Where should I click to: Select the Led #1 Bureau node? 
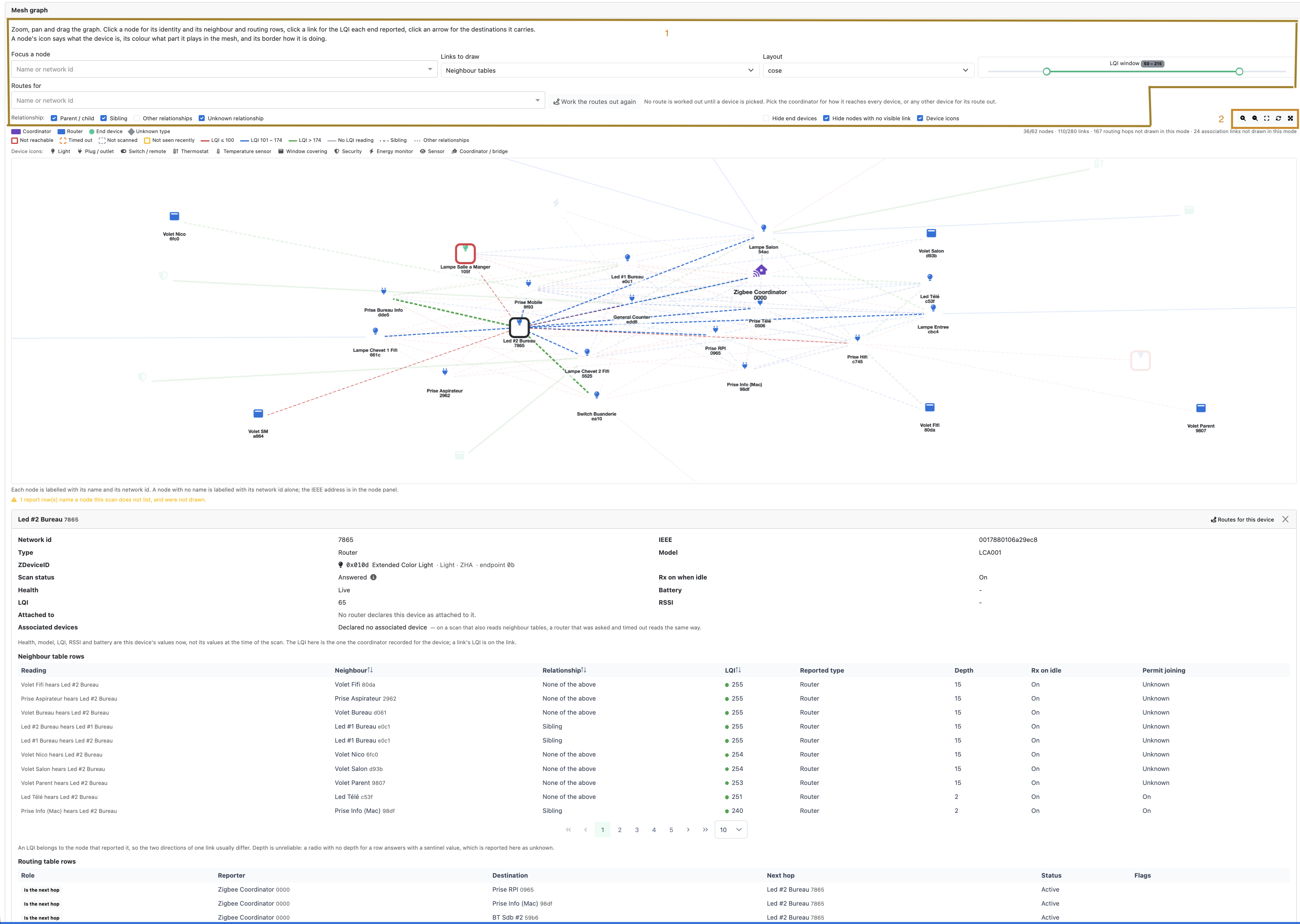[x=627, y=258]
